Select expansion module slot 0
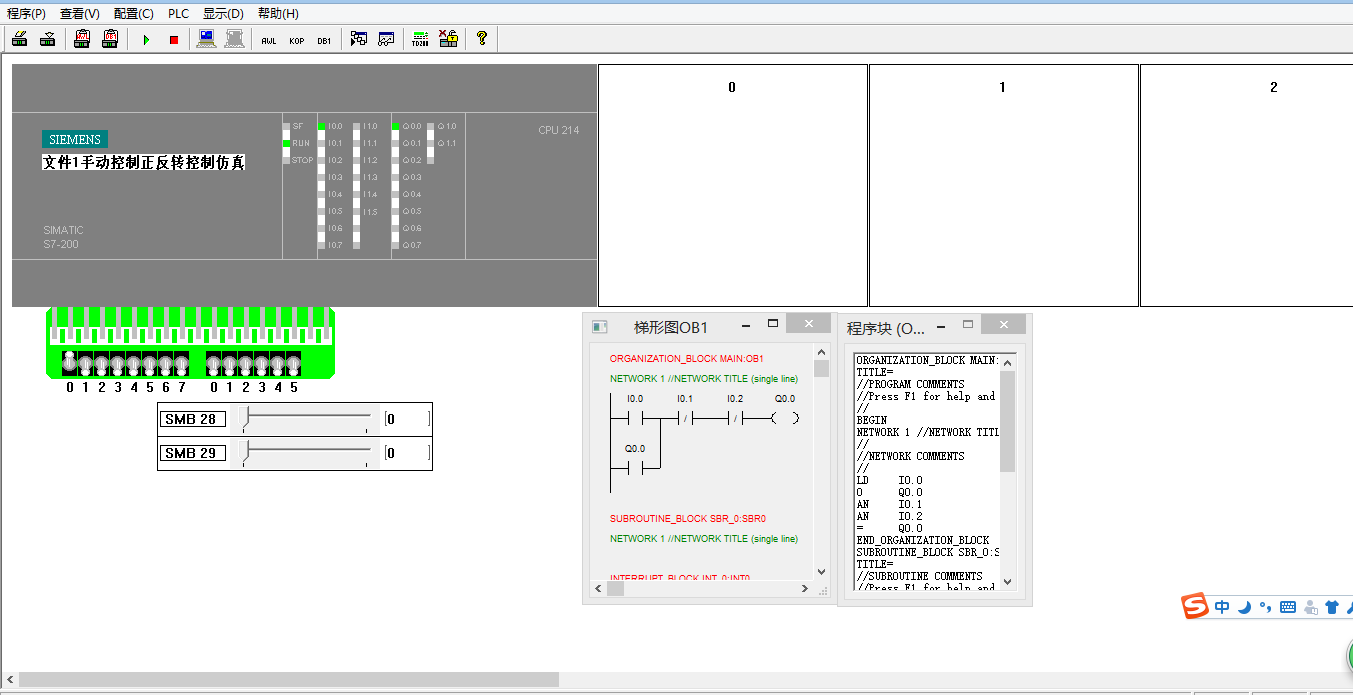This screenshot has height=695, width=1353. [x=732, y=185]
